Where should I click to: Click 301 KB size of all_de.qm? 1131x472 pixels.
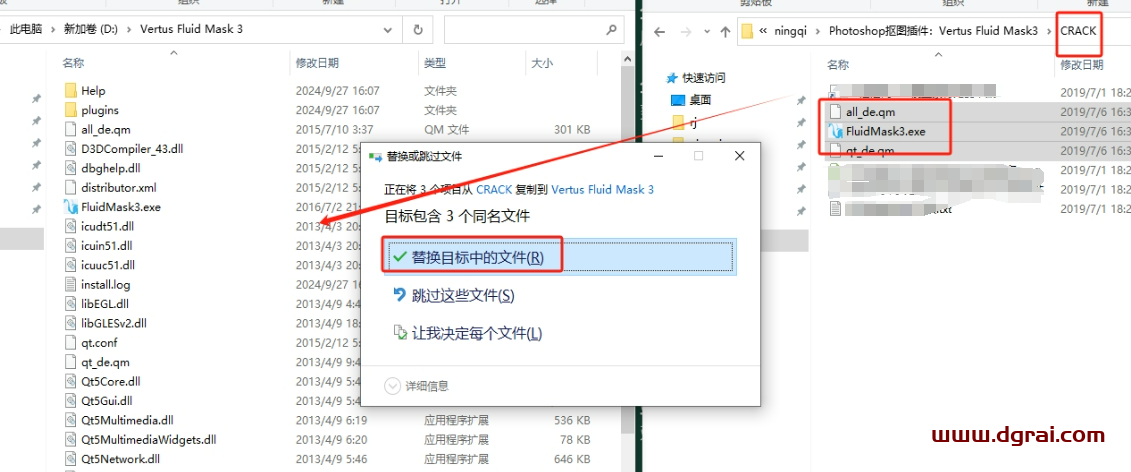(570, 130)
